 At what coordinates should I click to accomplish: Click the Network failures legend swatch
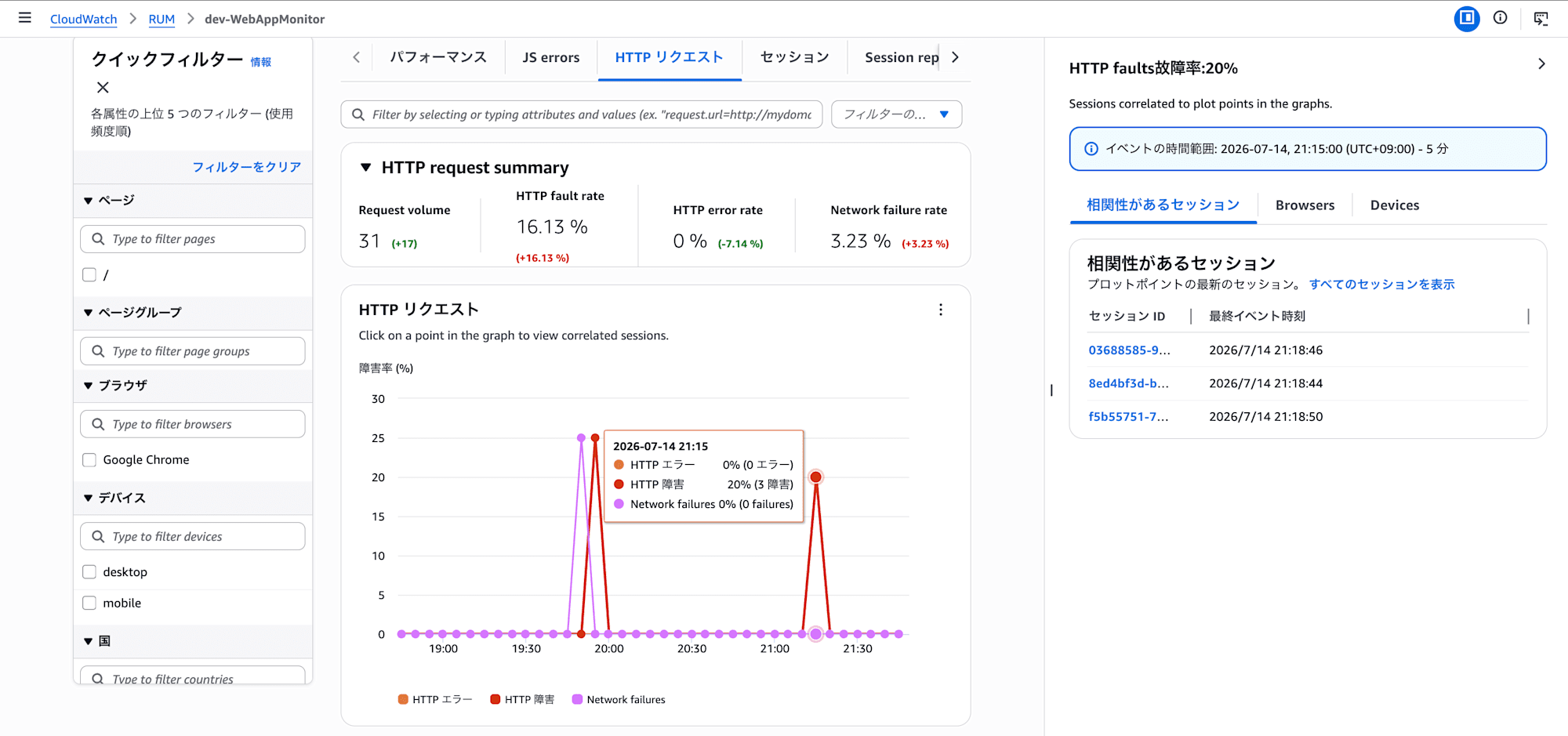578,699
